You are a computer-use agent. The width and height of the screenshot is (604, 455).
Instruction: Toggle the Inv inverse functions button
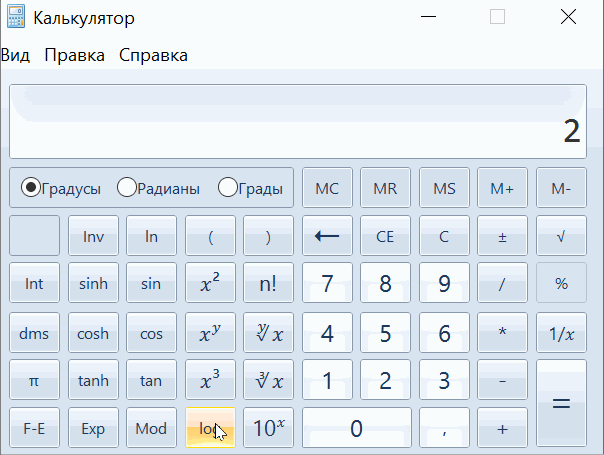tap(93, 236)
